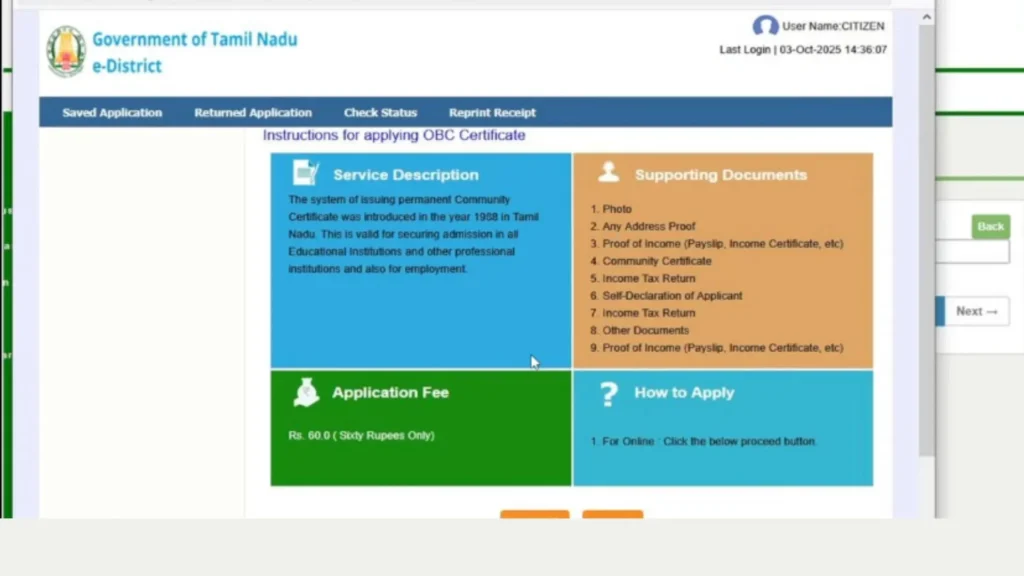Click the How to Apply question mark icon
The width and height of the screenshot is (1024, 576).
coord(609,394)
